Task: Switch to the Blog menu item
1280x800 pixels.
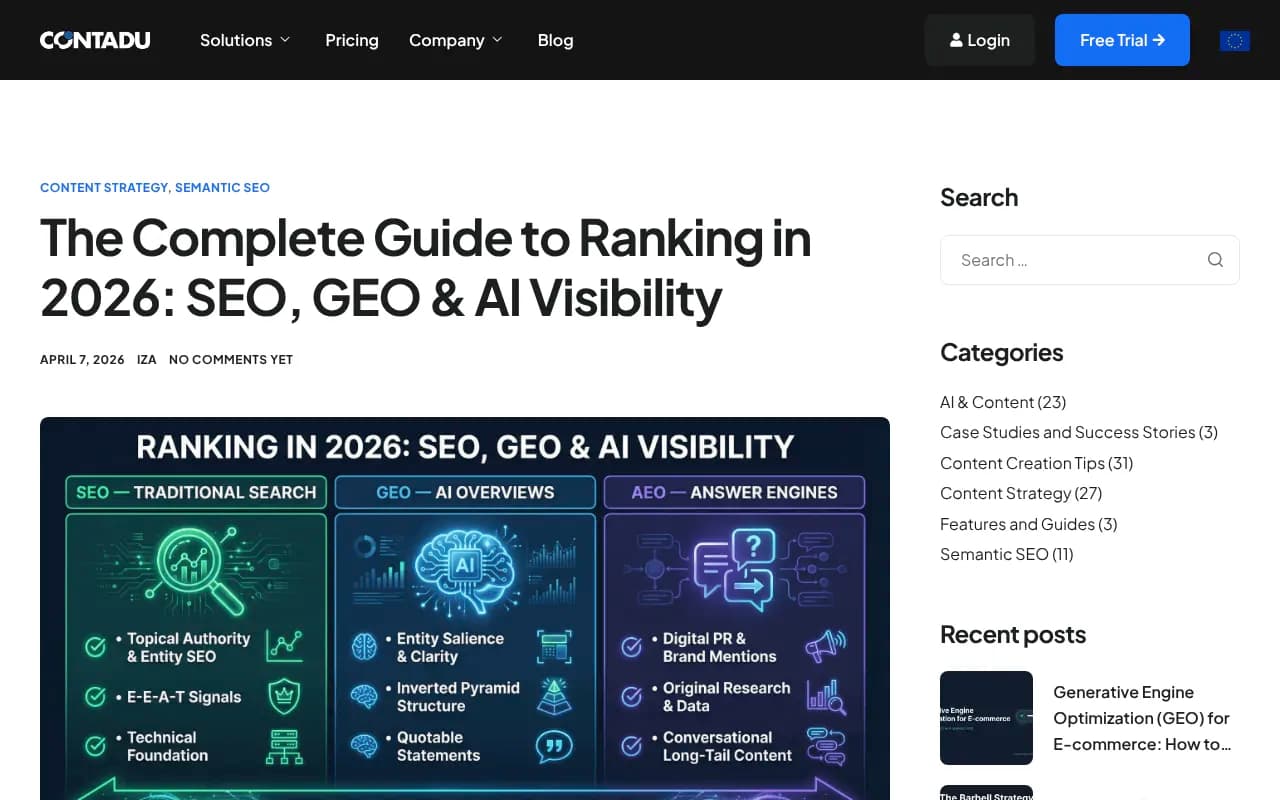Action: point(555,40)
